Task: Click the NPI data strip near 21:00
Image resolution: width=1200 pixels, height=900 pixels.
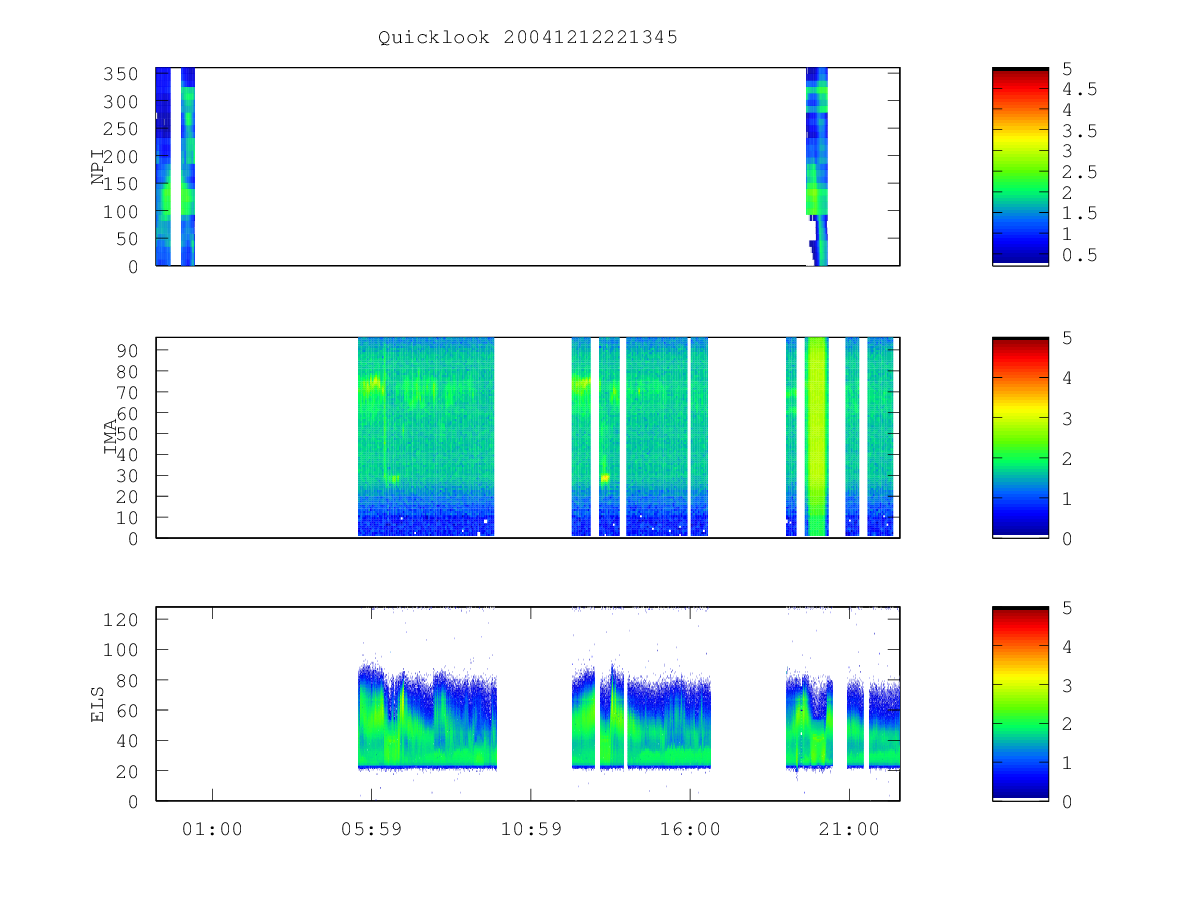Action: click(817, 166)
